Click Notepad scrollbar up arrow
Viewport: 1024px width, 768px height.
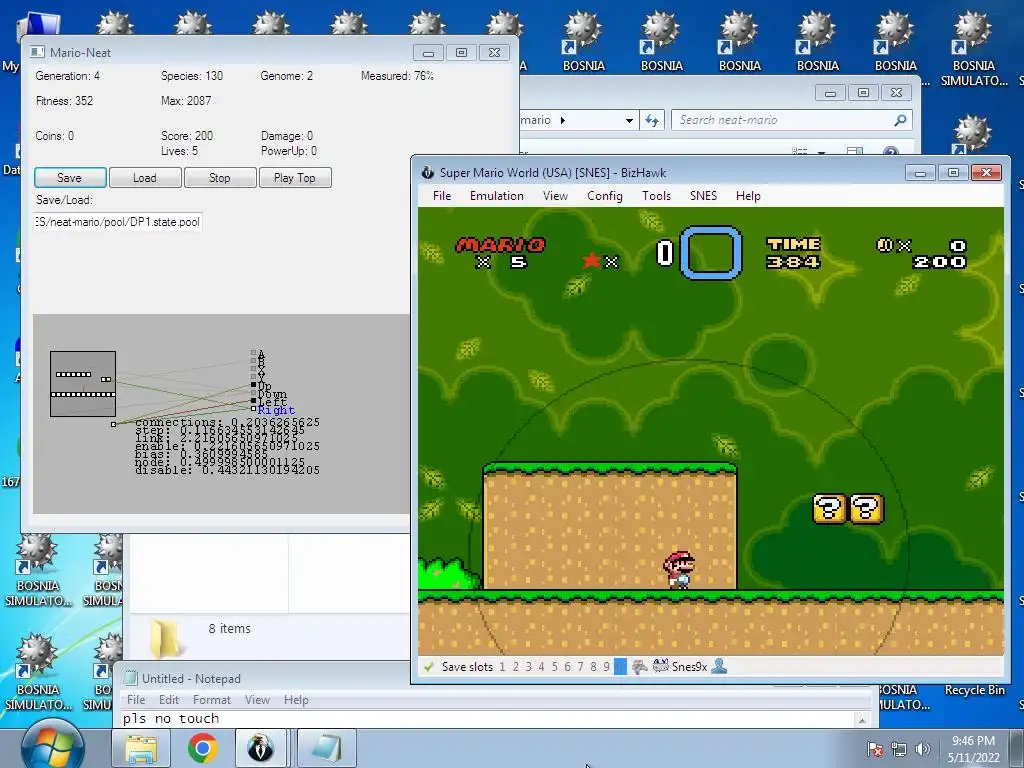[862, 720]
